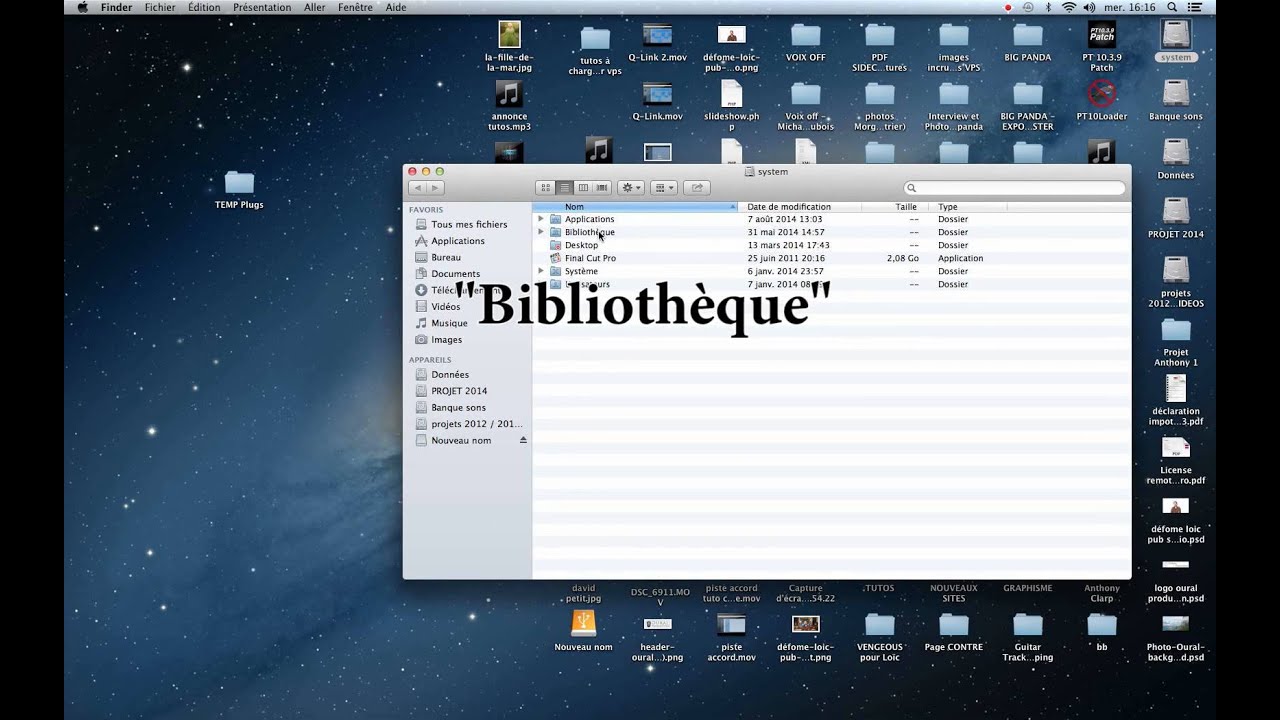The image size is (1280, 720).
Task: Expand the Bibliothèque folder disclosure triangle
Action: [541, 232]
